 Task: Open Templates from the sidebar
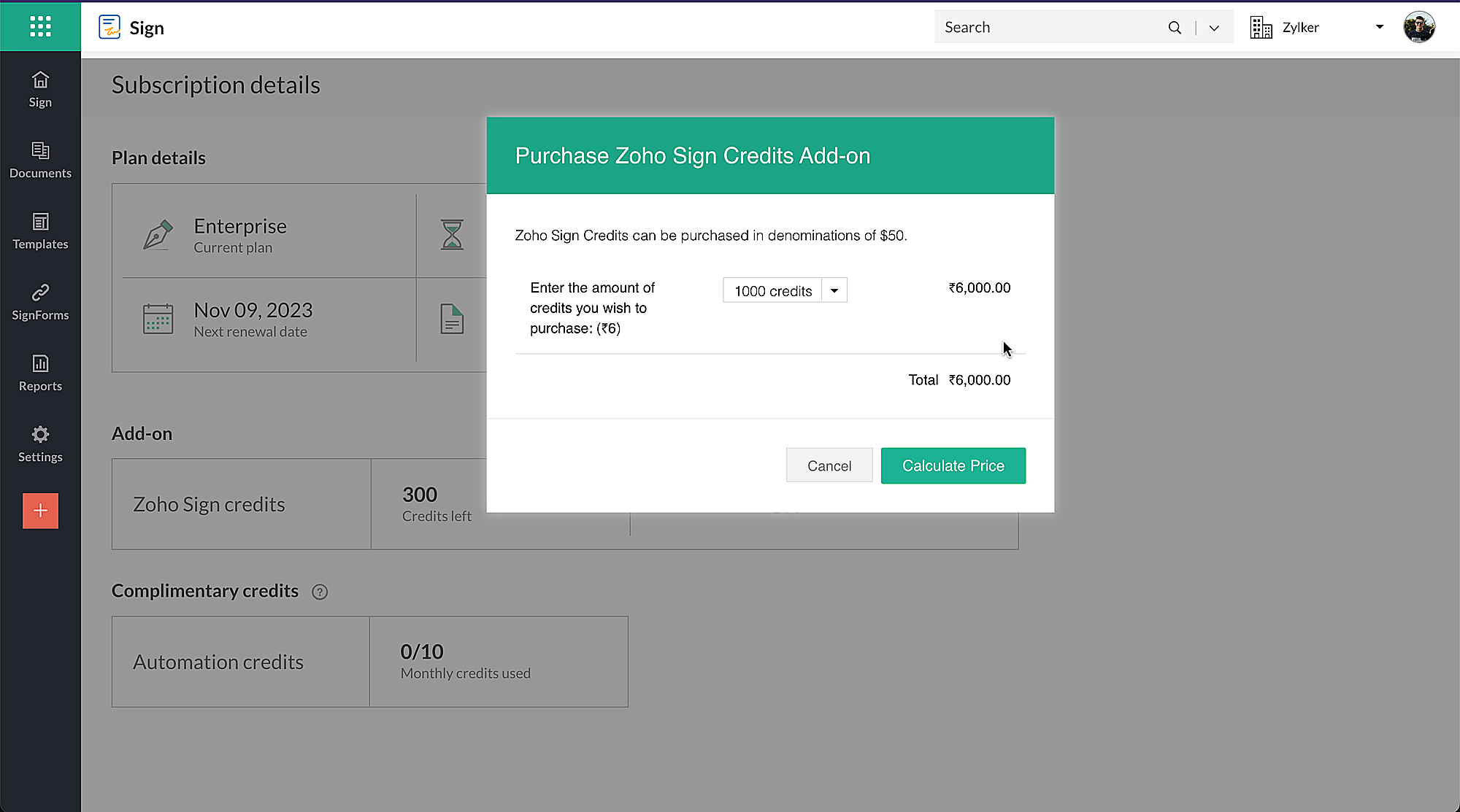click(x=40, y=231)
